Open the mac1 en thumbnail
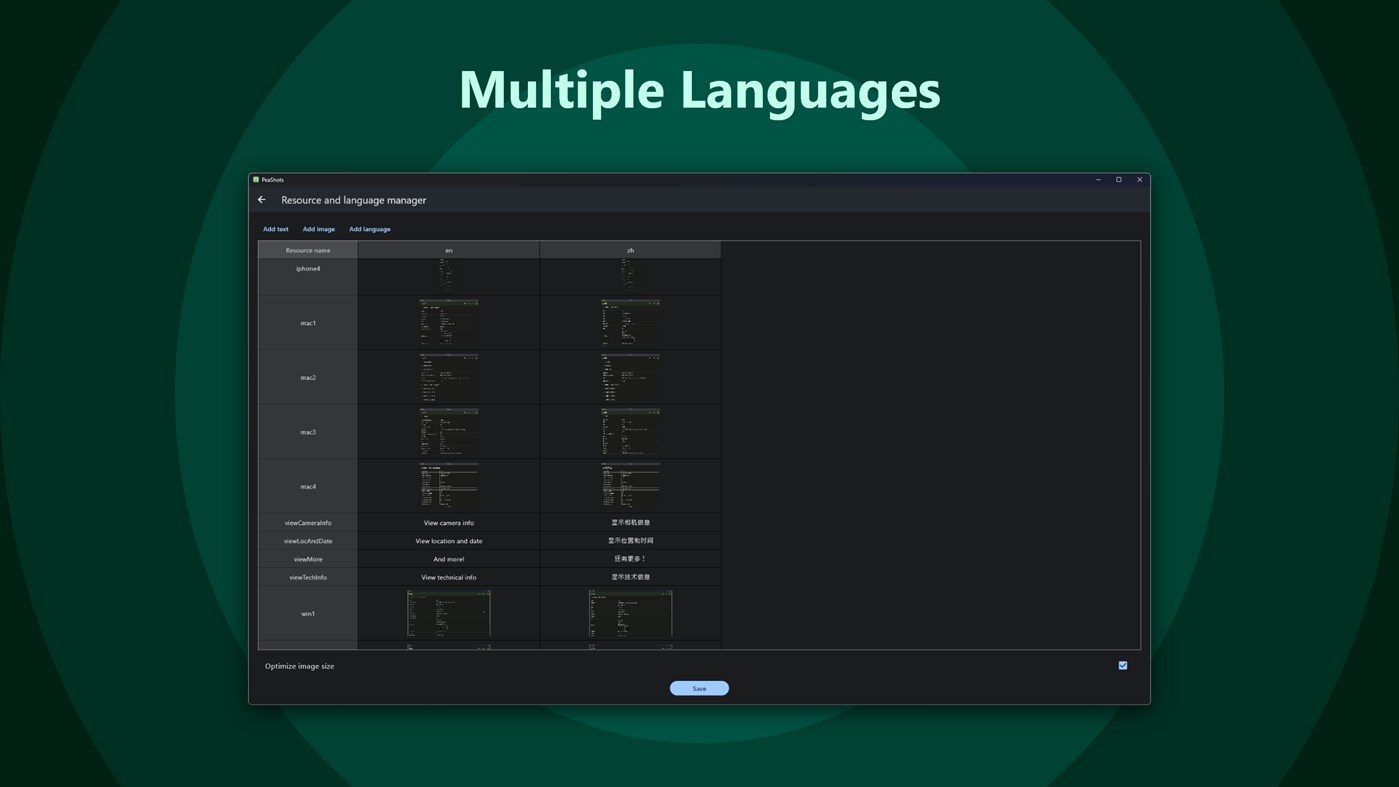 449,322
